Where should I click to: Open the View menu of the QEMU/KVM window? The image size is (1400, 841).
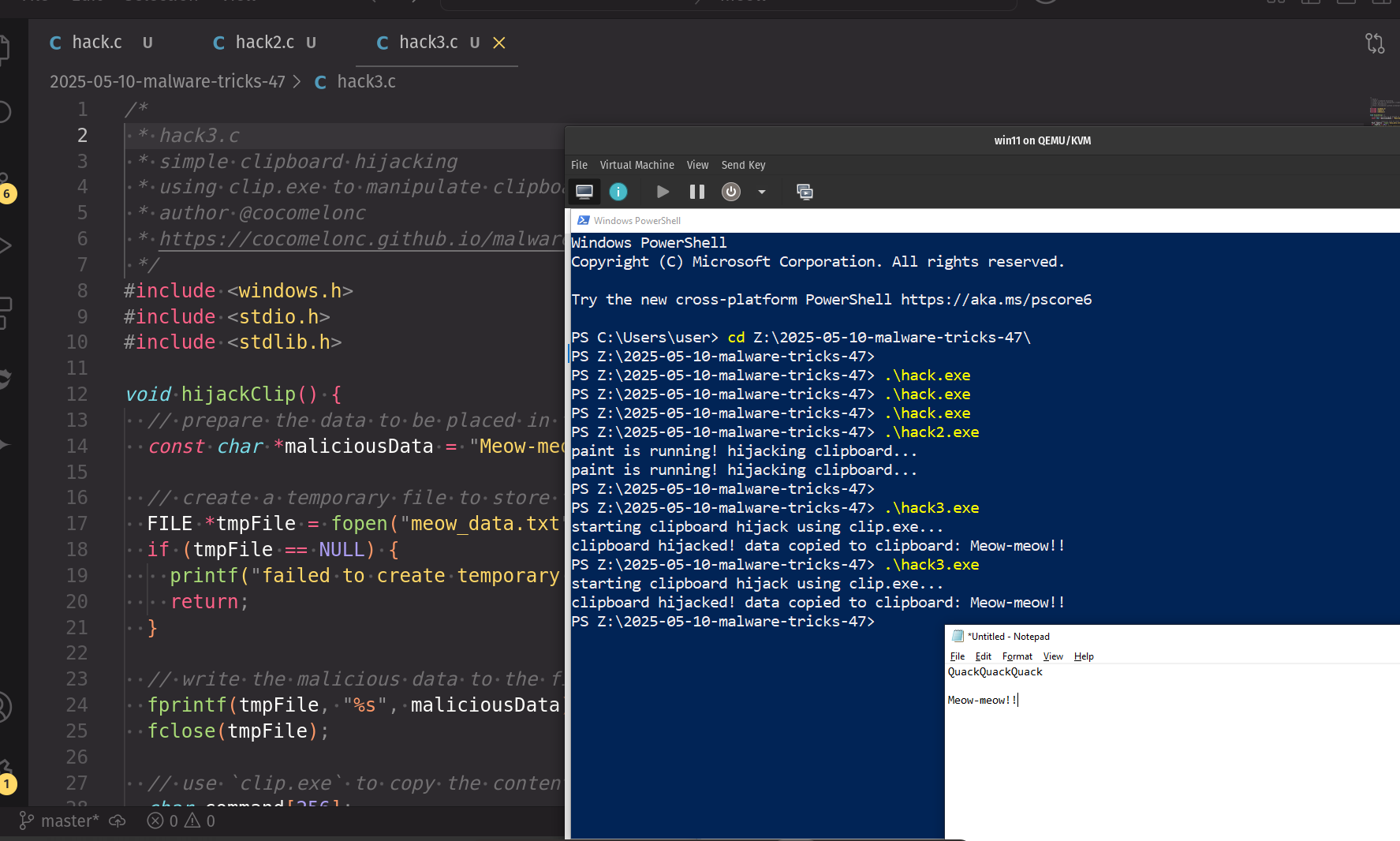click(x=697, y=165)
